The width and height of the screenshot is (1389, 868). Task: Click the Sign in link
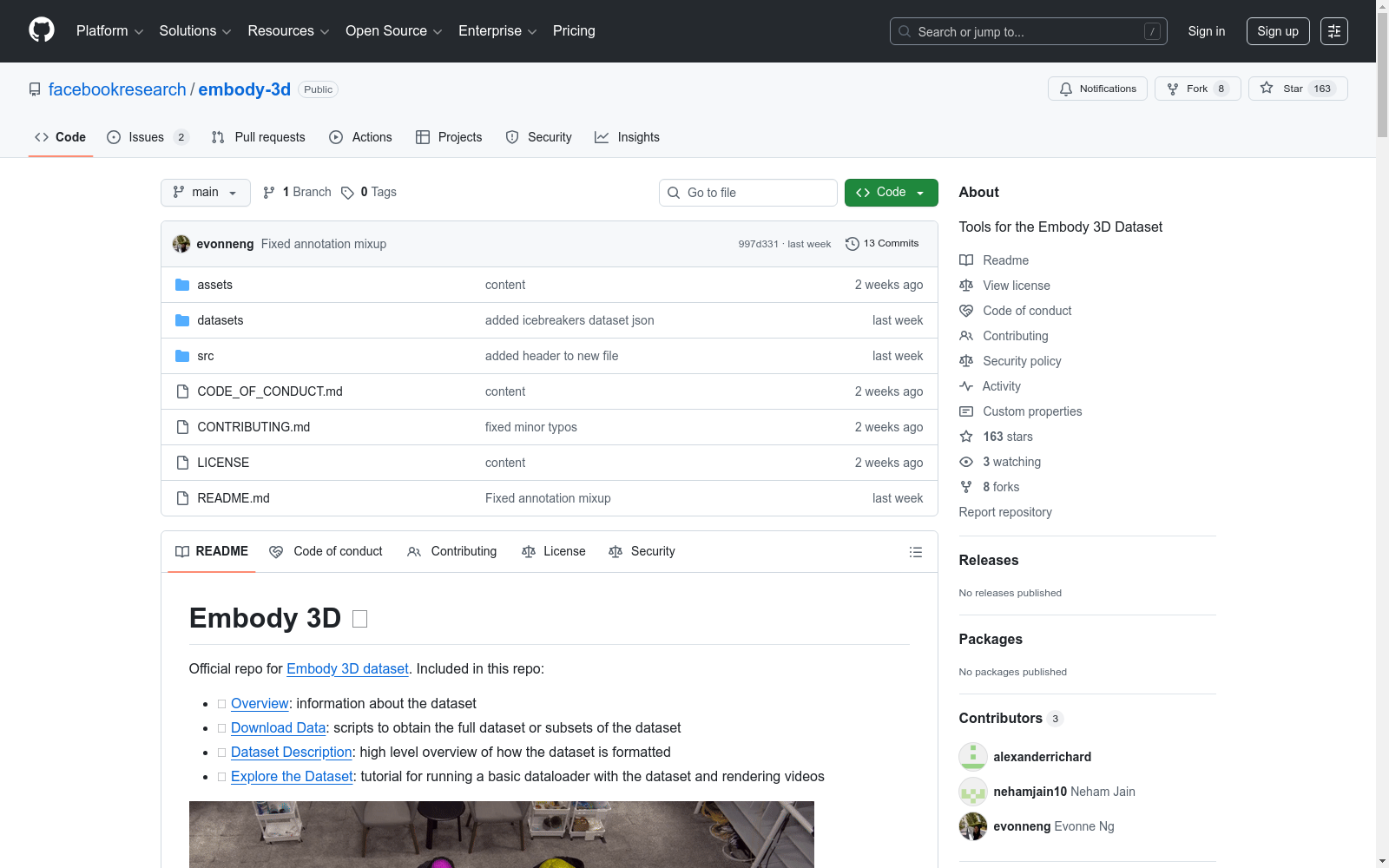[1207, 31]
